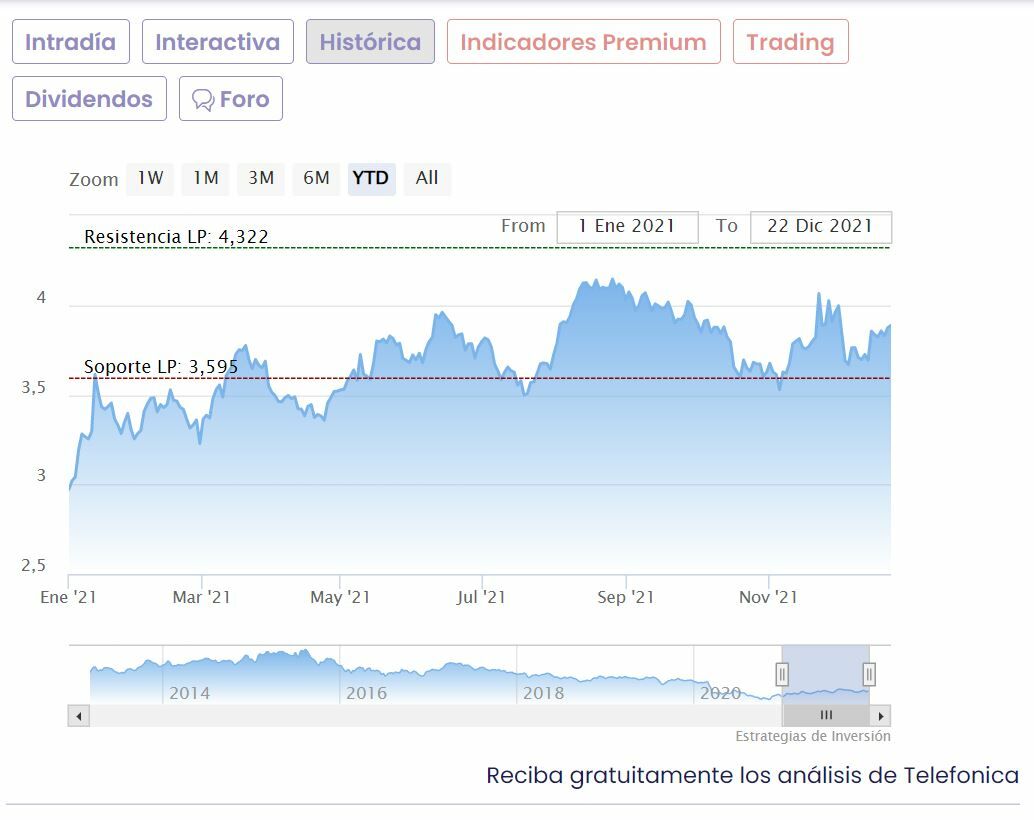Select the 3M zoom option
This screenshot has height=820, width=1034.
(x=261, y=178)
